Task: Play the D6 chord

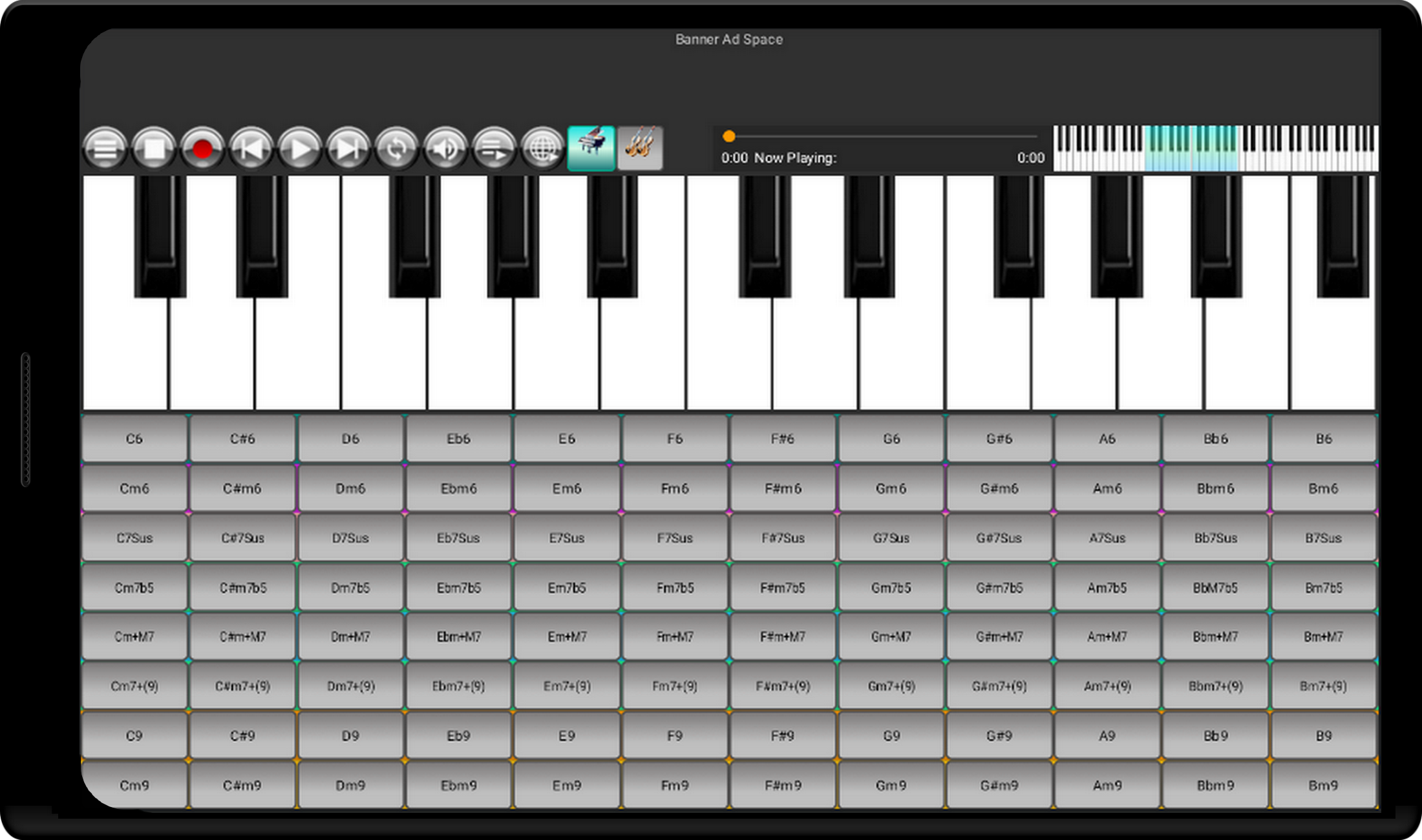Action: click(x=350, y=439)
